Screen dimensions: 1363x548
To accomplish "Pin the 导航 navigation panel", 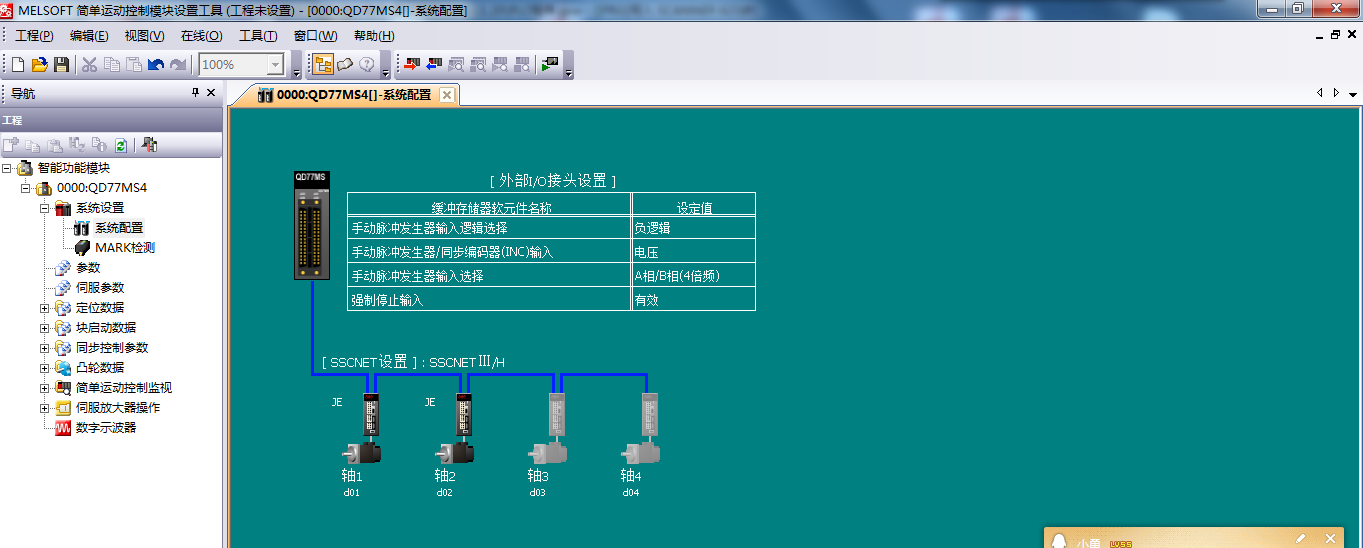I will coord(195,93).
